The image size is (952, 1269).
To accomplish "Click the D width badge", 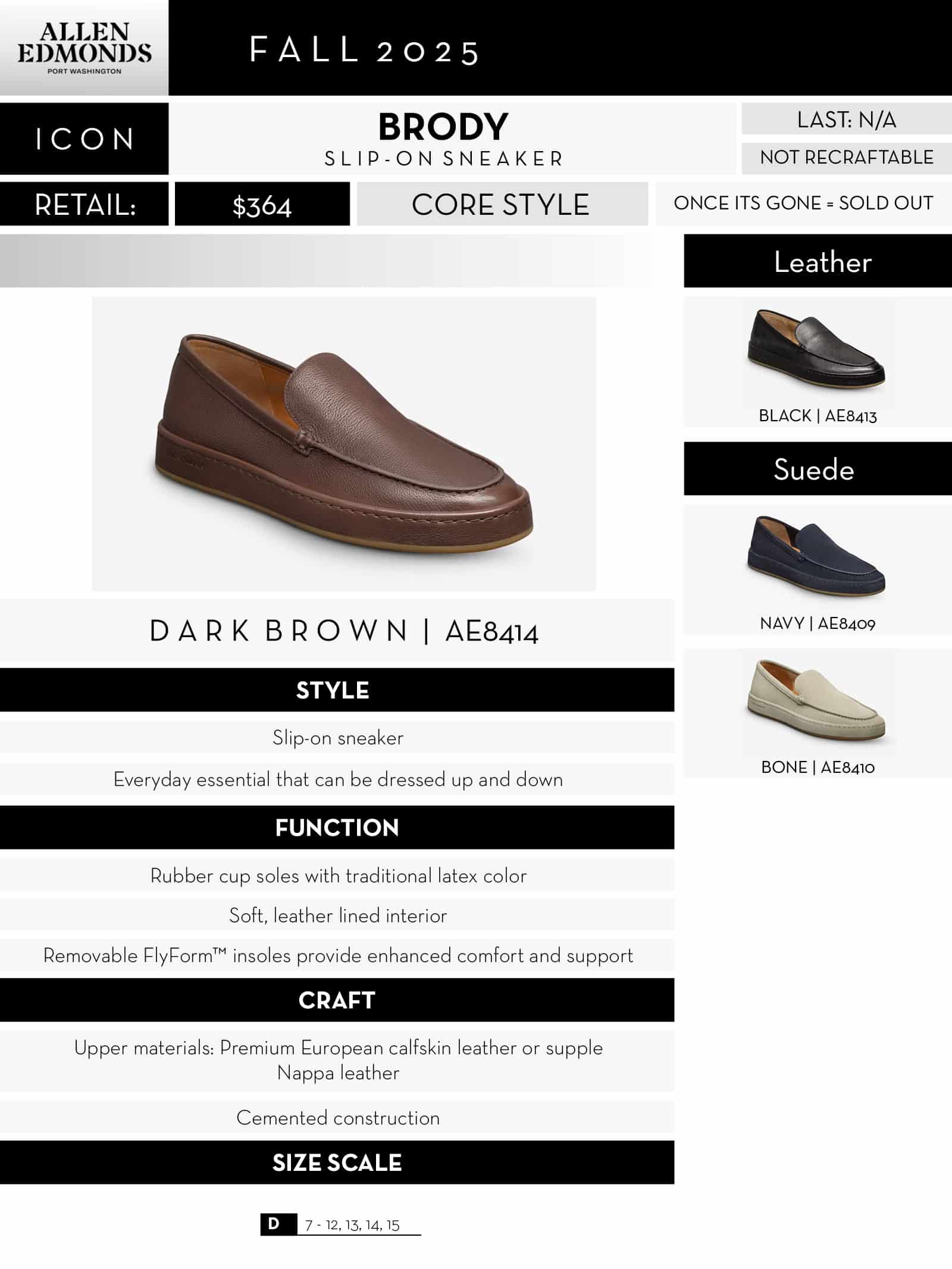I will (275, 1224).
